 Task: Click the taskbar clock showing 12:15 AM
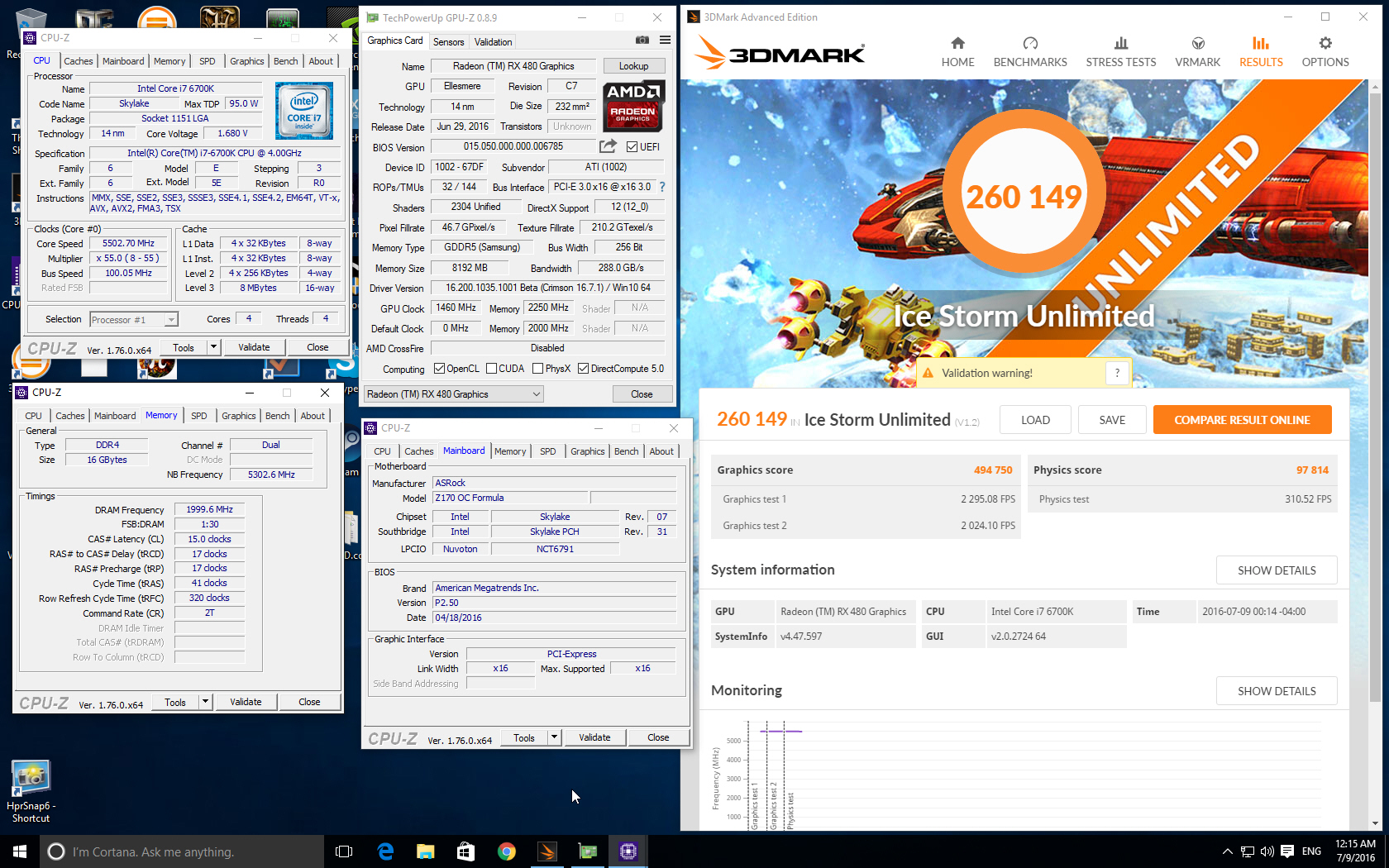coord(1355,851)
